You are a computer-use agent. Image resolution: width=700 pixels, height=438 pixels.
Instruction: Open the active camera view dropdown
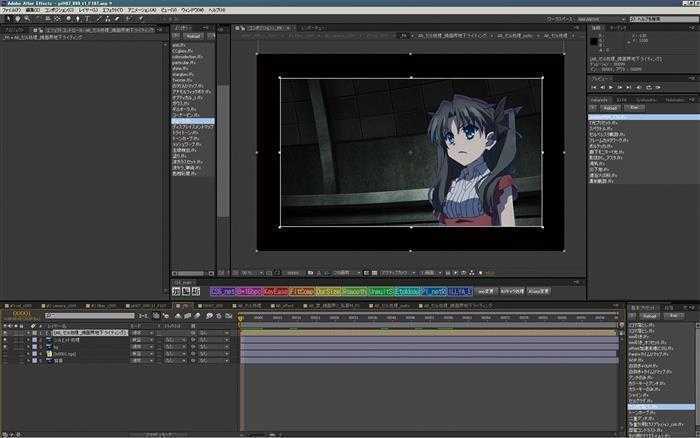click(x=396, y=273)
